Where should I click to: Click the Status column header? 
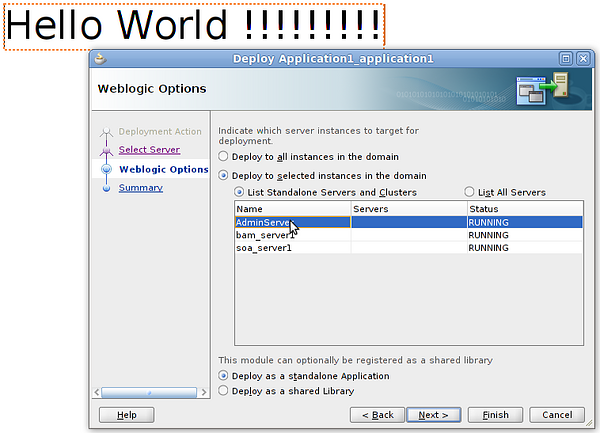click(524, 208)
